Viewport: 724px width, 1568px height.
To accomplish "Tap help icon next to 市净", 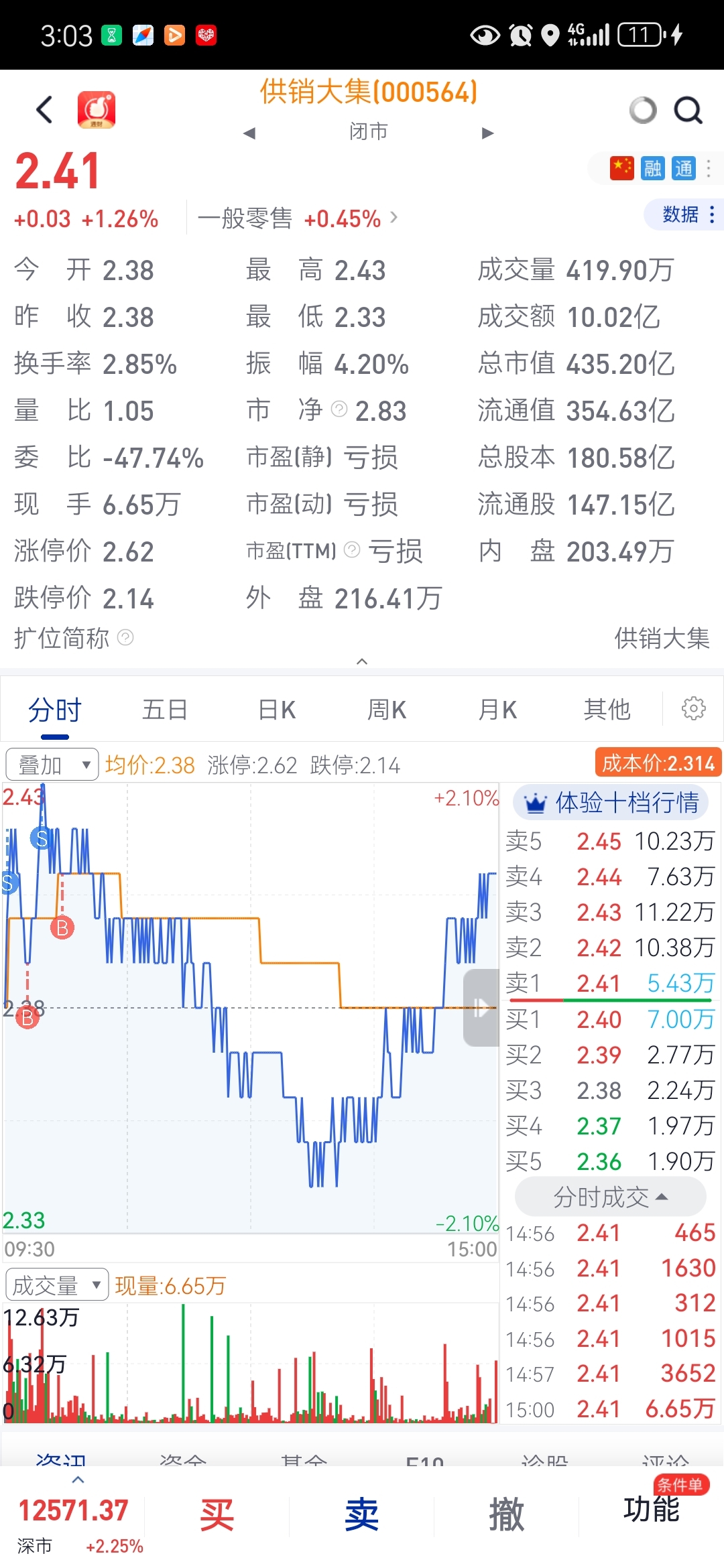I will click(x=340, y=409).
